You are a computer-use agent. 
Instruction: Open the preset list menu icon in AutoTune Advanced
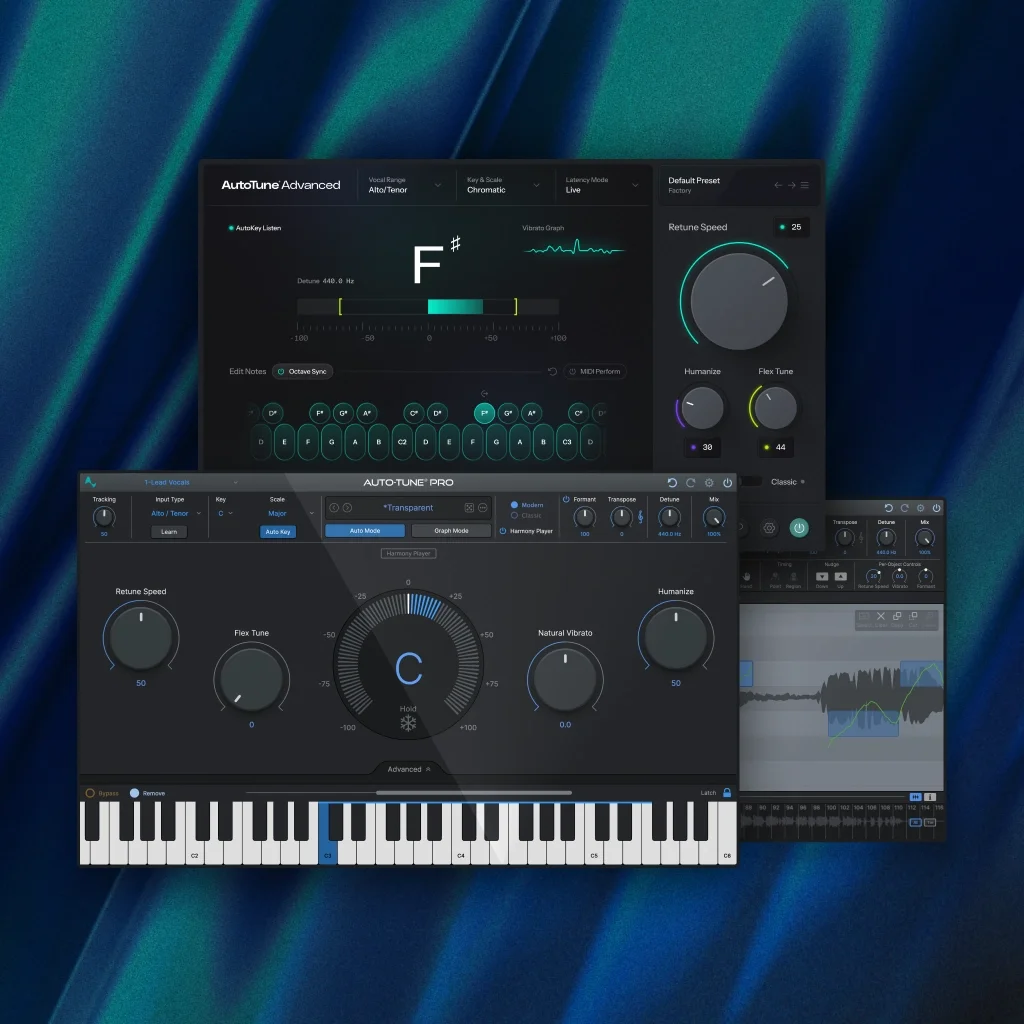[x=805, y=185]
